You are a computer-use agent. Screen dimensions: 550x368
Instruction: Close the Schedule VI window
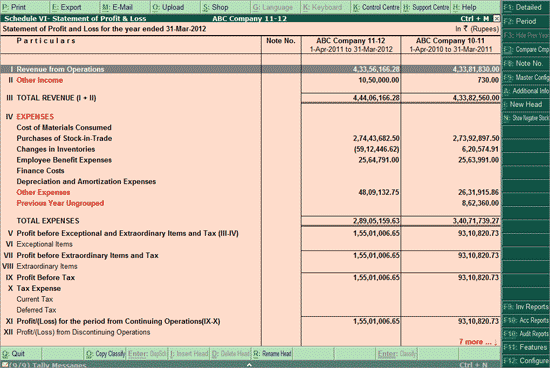[x=496, y=19]
